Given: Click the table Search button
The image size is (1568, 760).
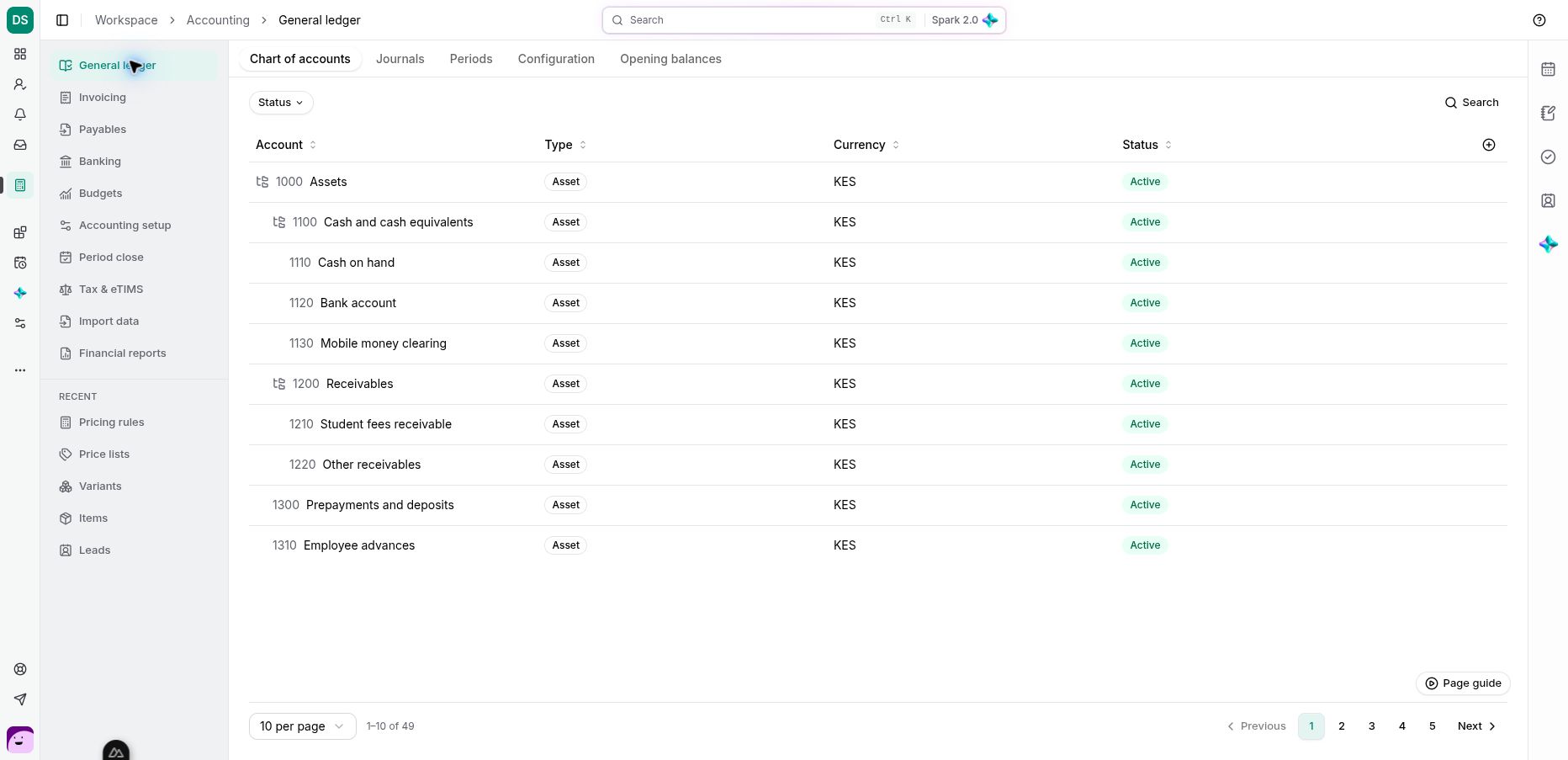Looking at the screenshot, I should click(1471, 103).
